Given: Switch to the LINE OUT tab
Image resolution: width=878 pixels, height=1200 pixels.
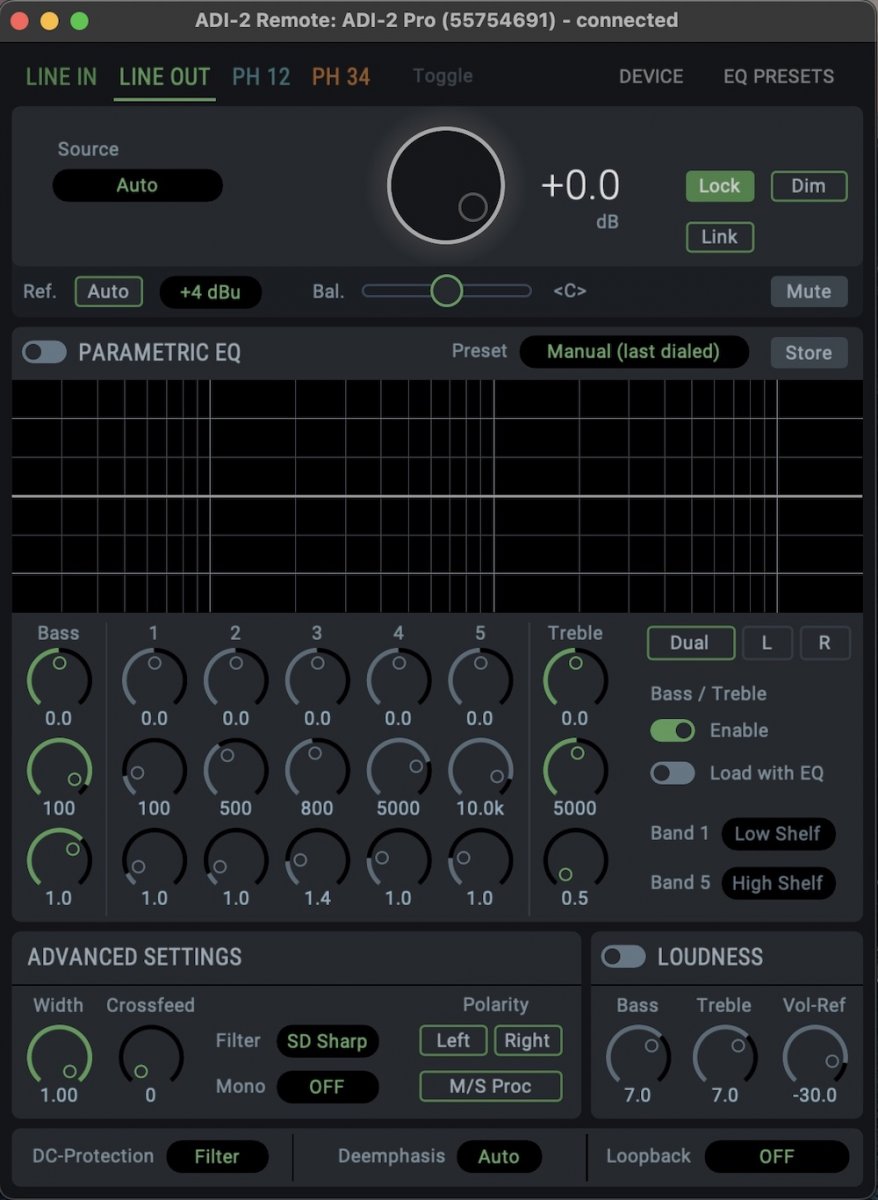Looking at the screenshot, I should coord(165,77).
